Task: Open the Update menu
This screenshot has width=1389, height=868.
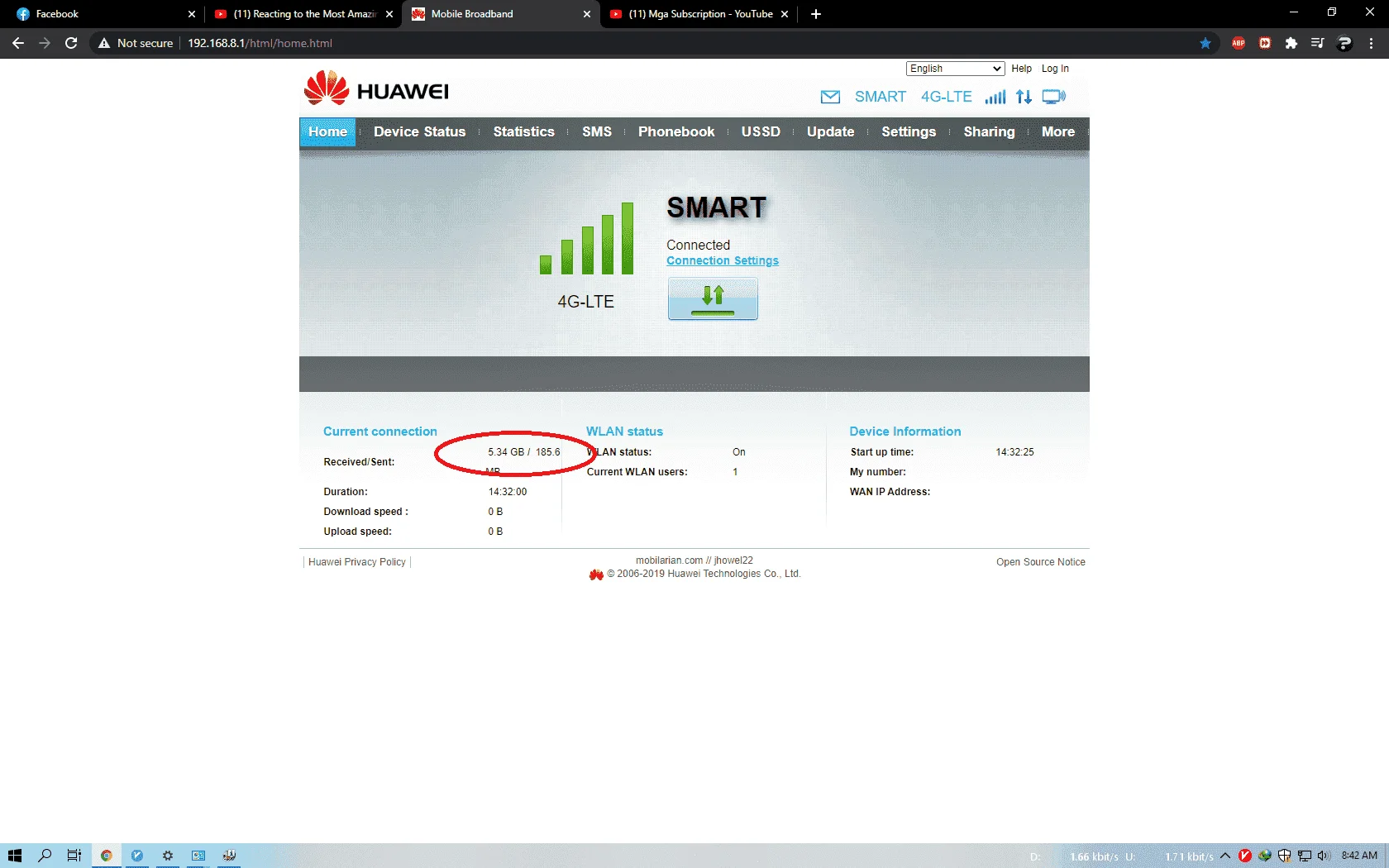Action: [x=831, y=131]
